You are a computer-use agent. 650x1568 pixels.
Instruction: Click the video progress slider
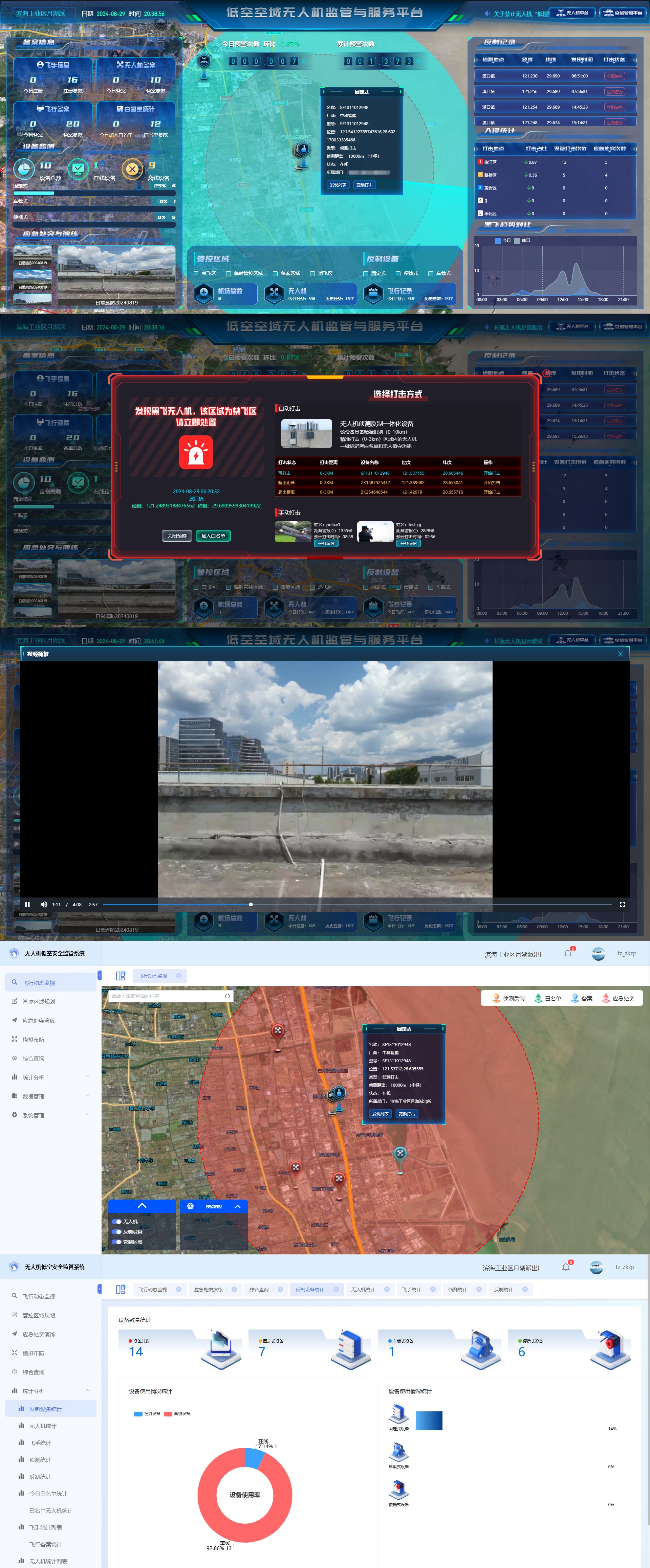[357, 904]
